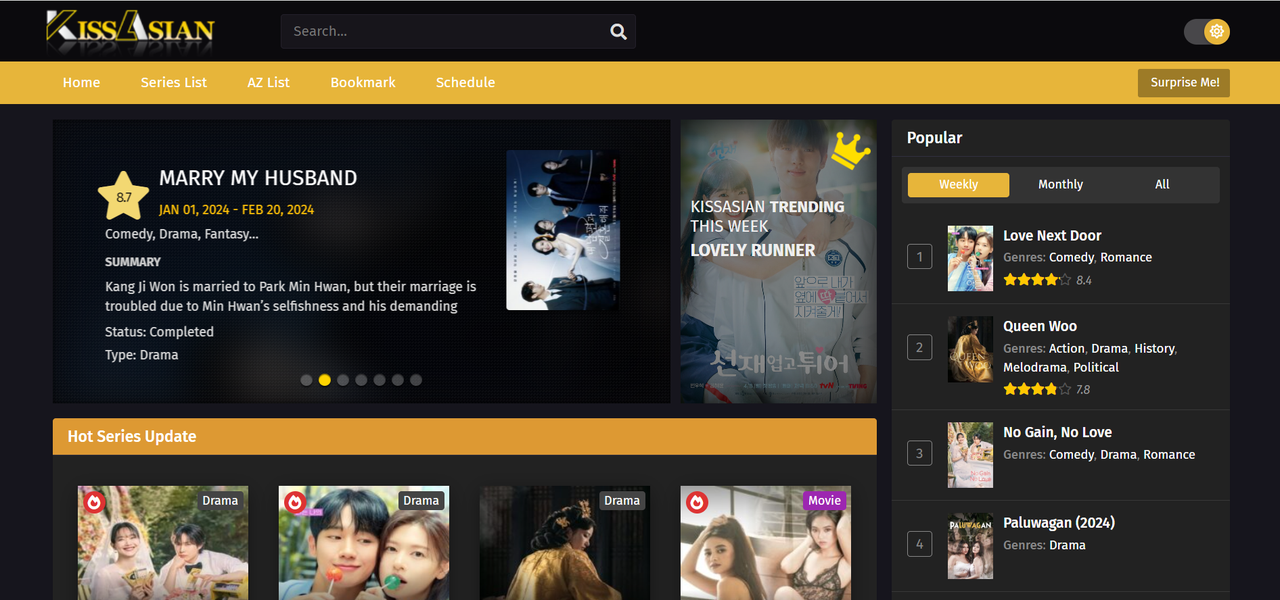
Task: Open Love Next Door title
Action: tap(1052, 236)
